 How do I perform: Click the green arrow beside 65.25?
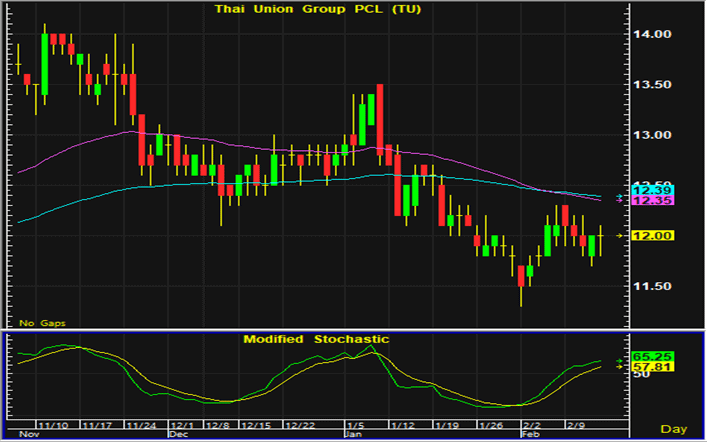tap(620, 361)
